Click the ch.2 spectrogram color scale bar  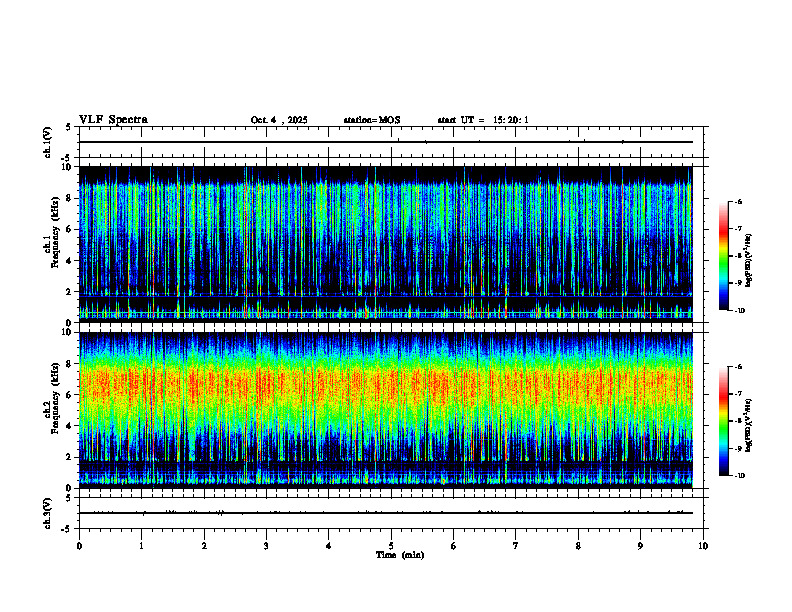click(723, 421)
